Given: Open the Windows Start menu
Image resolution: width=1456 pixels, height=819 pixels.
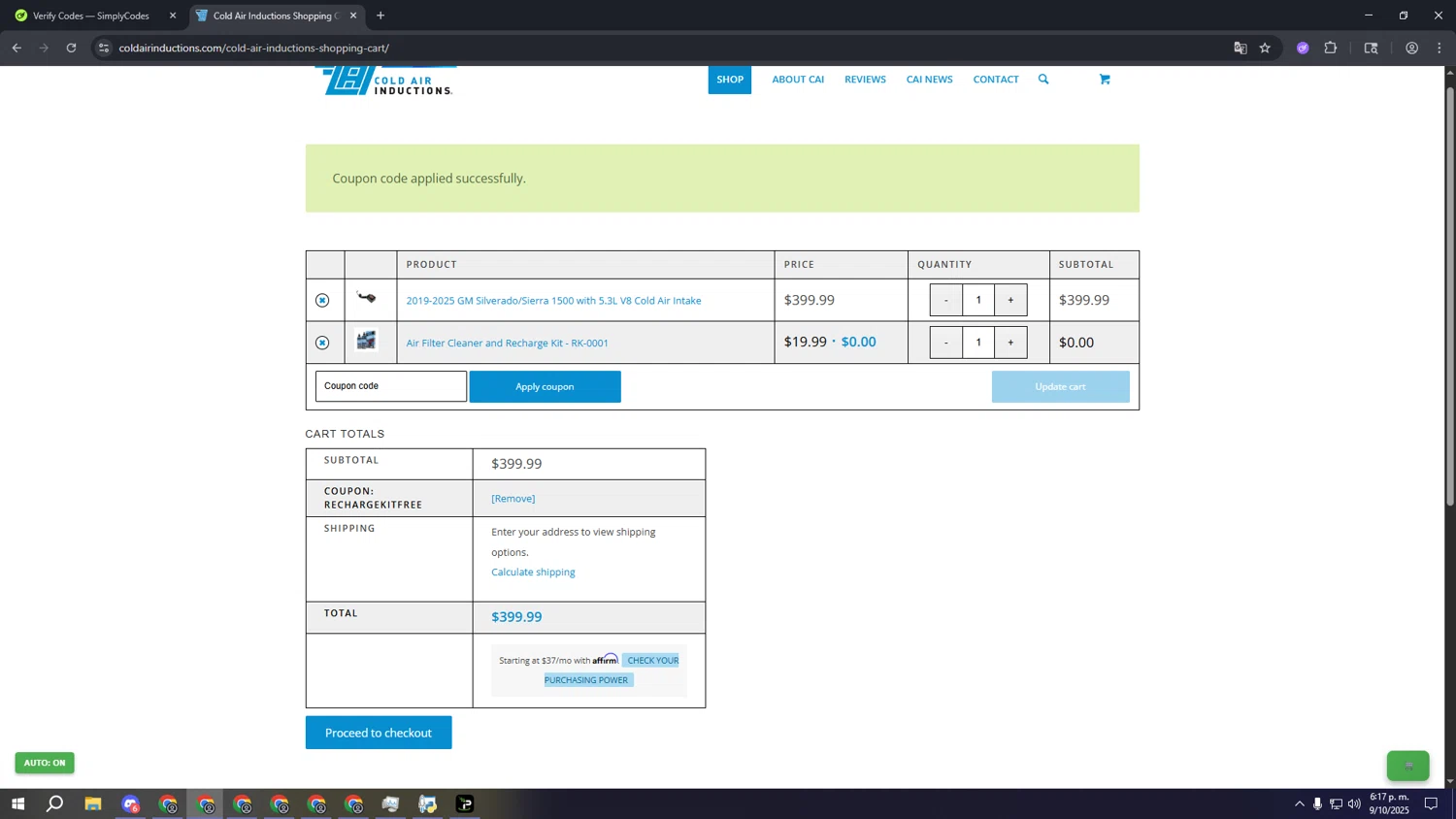Looking at the screenshot, I should pos(17,804).
